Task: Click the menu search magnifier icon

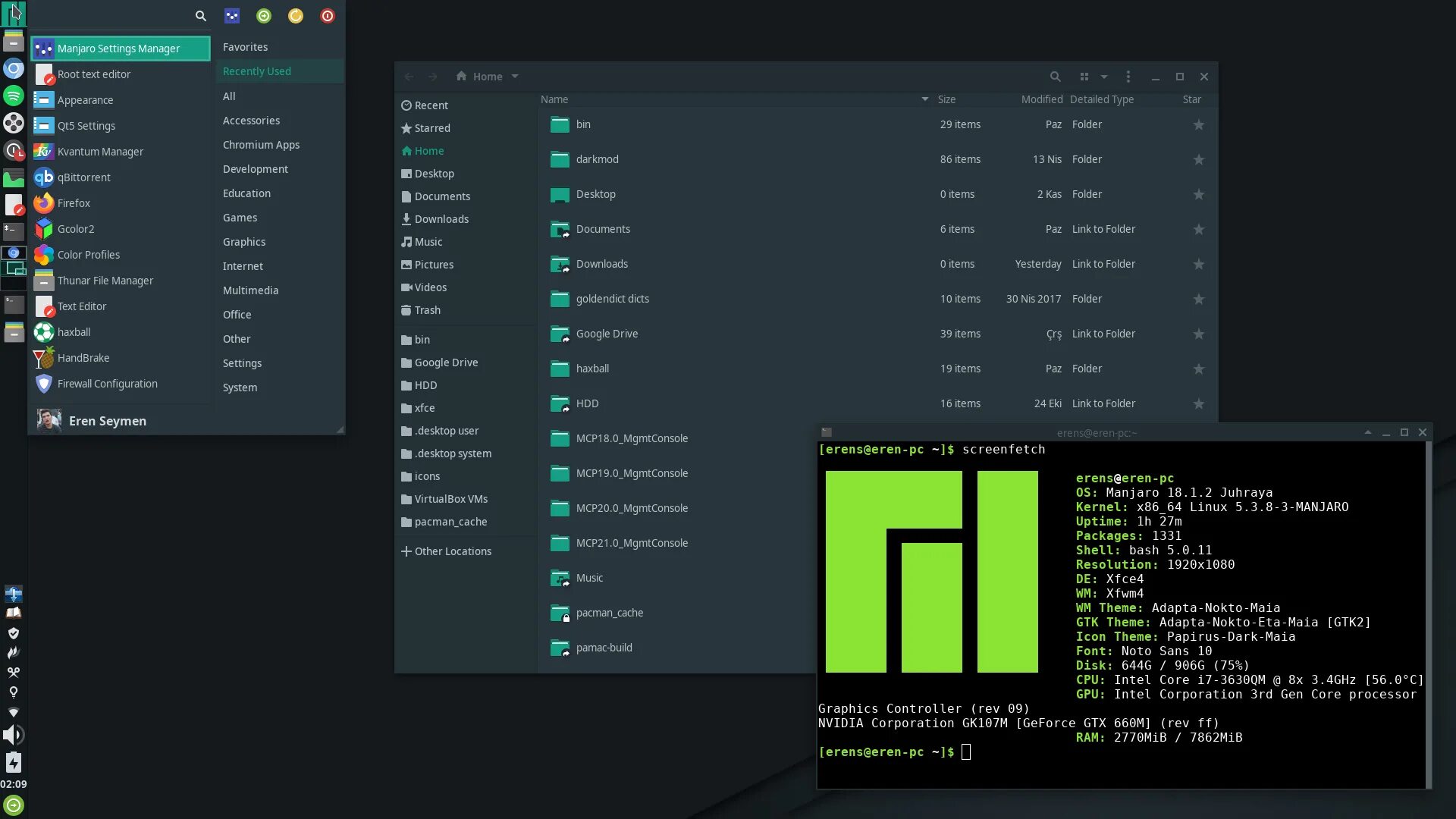Action: coord(200,16)
